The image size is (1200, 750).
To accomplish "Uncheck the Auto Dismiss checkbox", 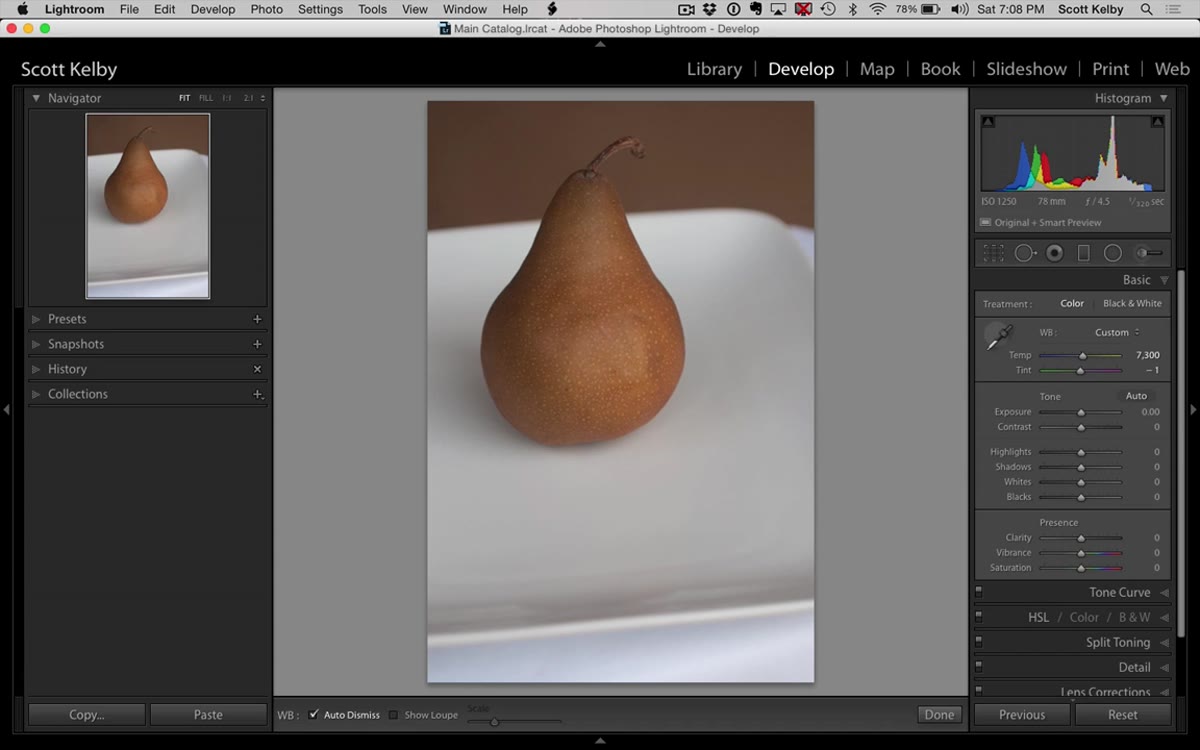I will 314,715.
